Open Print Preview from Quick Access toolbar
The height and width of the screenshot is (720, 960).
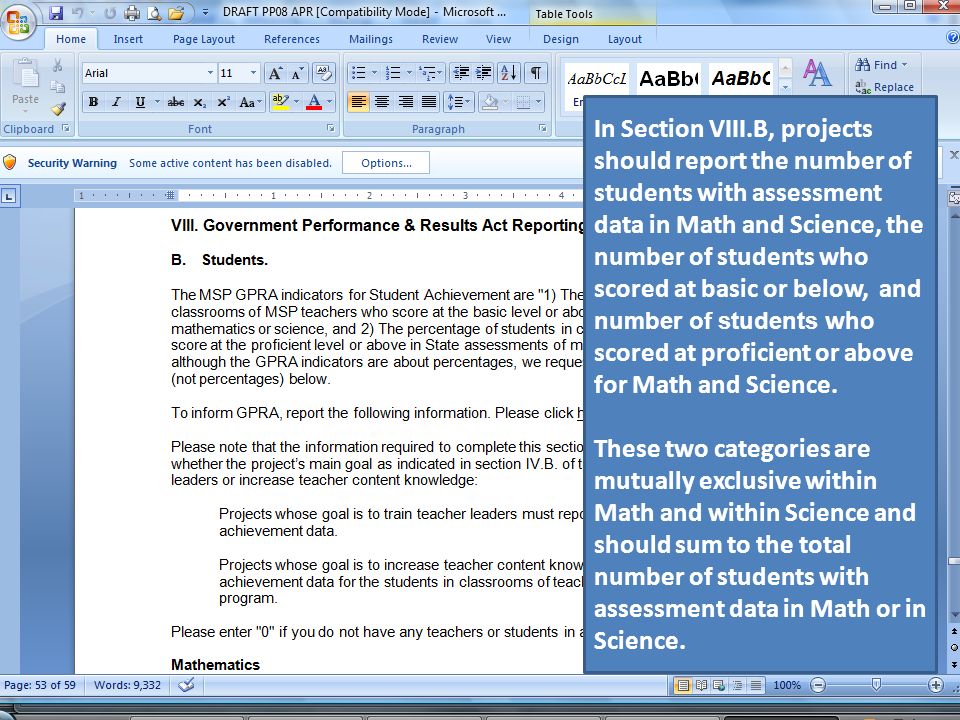tap(154, 12)
